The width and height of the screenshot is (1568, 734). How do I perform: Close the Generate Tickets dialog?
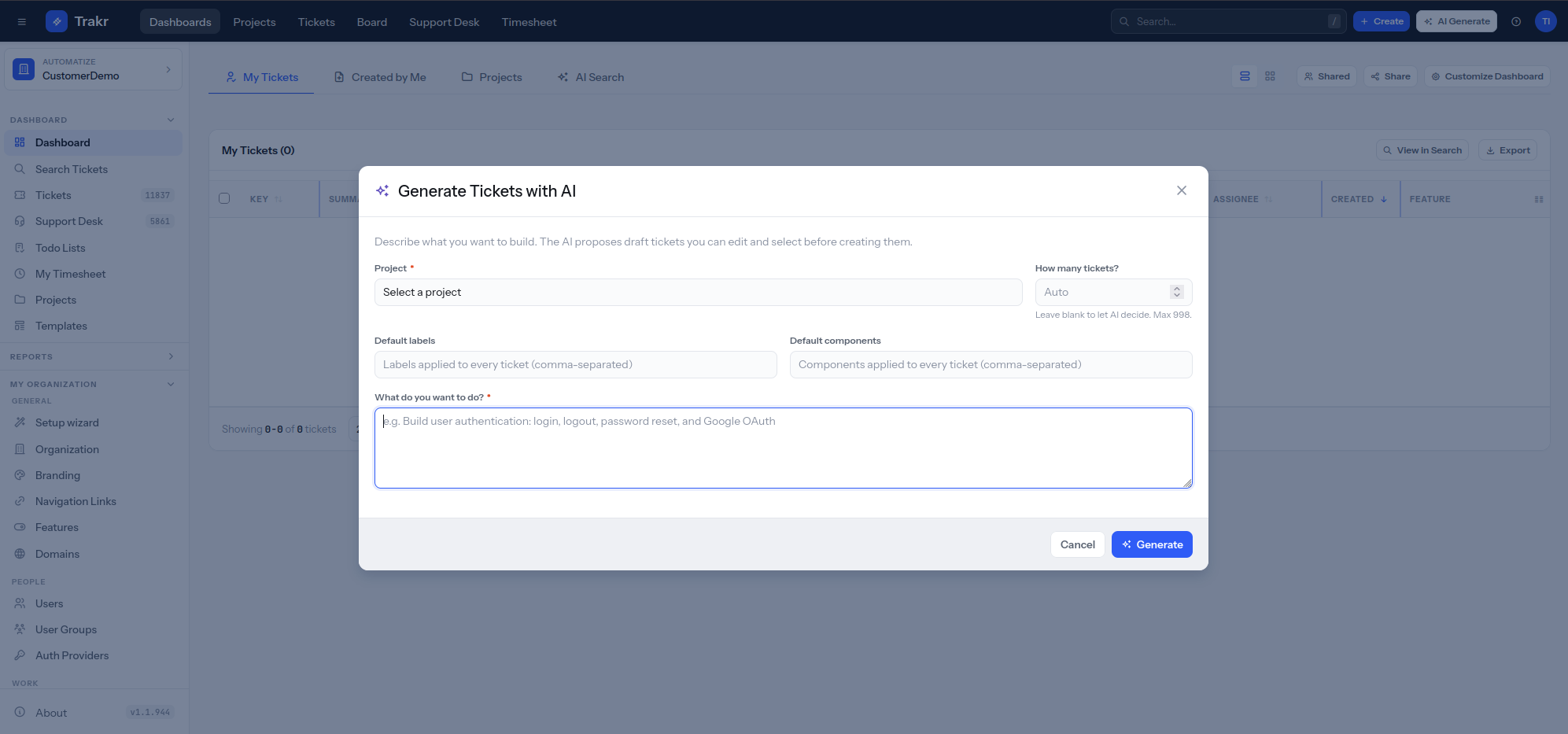click(1182, 190)
